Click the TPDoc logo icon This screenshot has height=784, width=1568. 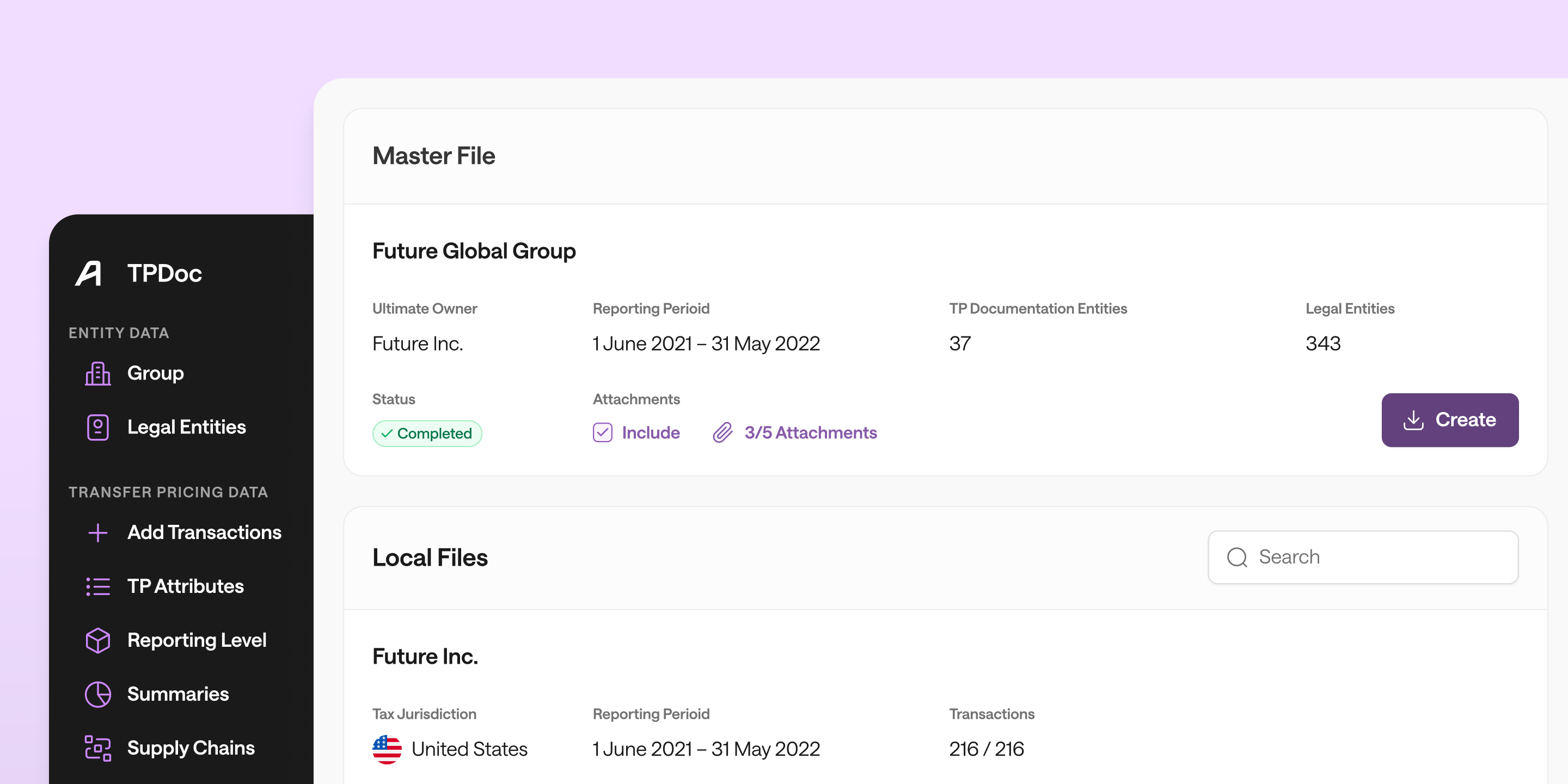pos(89,273)
